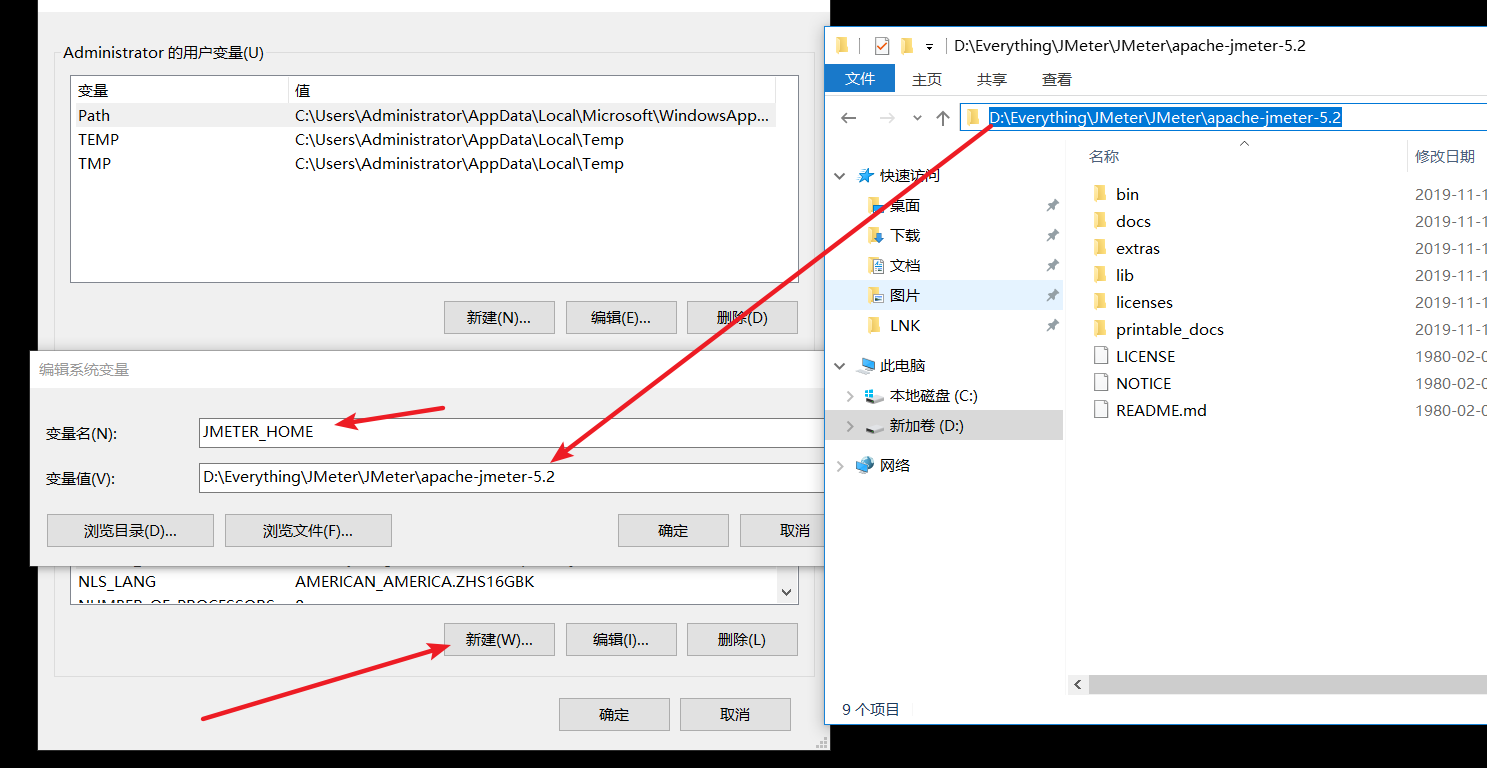Select the lib folder icon

(x=1101, y=275)
